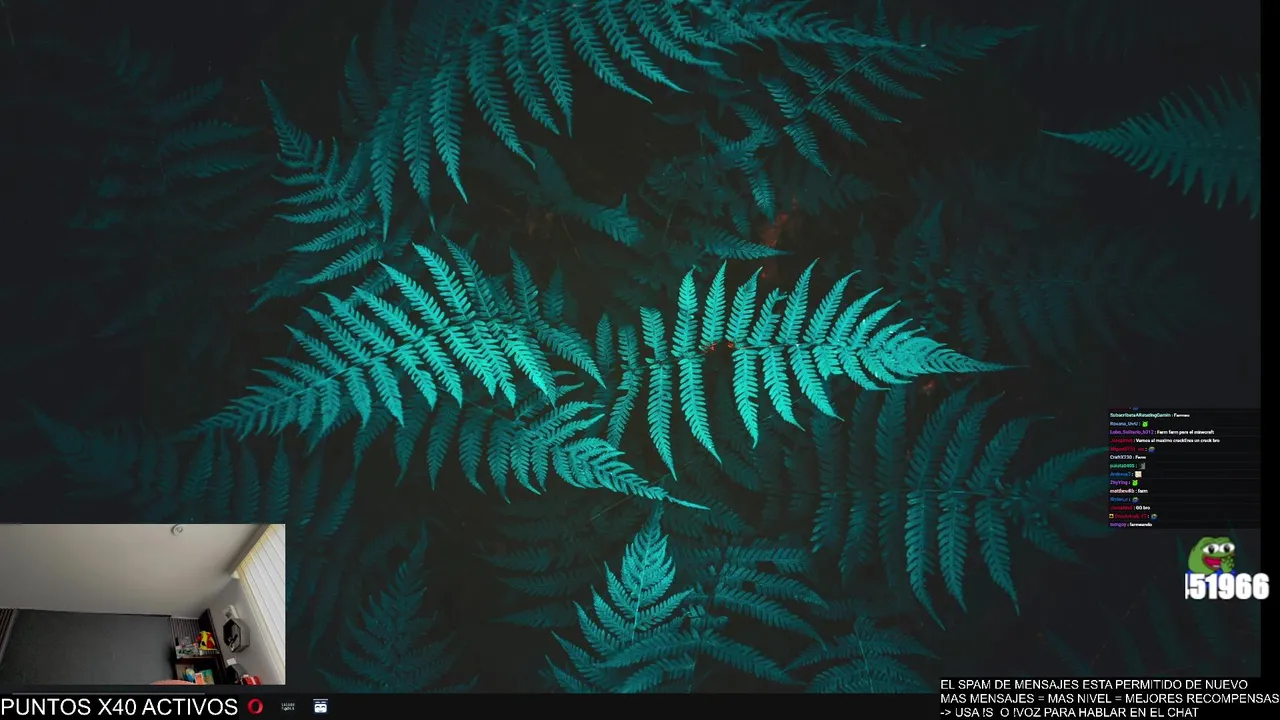The height and width of the screenshot is (720, 1280).
Task: Open the white face-like app icon in taskbar
Action: pos(320,706)
